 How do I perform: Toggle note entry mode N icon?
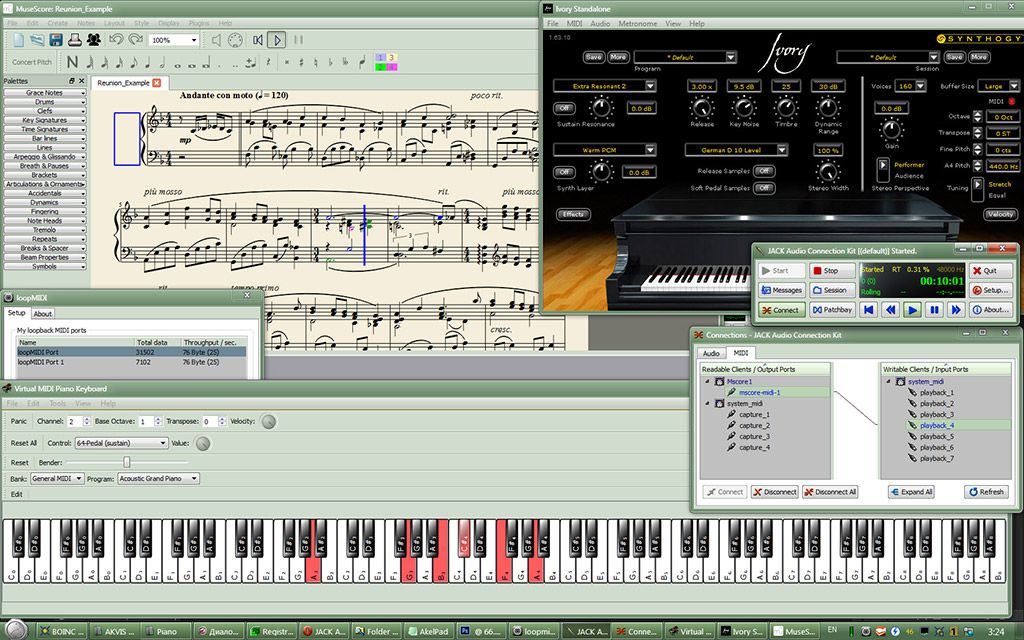(x=72, y=62)
